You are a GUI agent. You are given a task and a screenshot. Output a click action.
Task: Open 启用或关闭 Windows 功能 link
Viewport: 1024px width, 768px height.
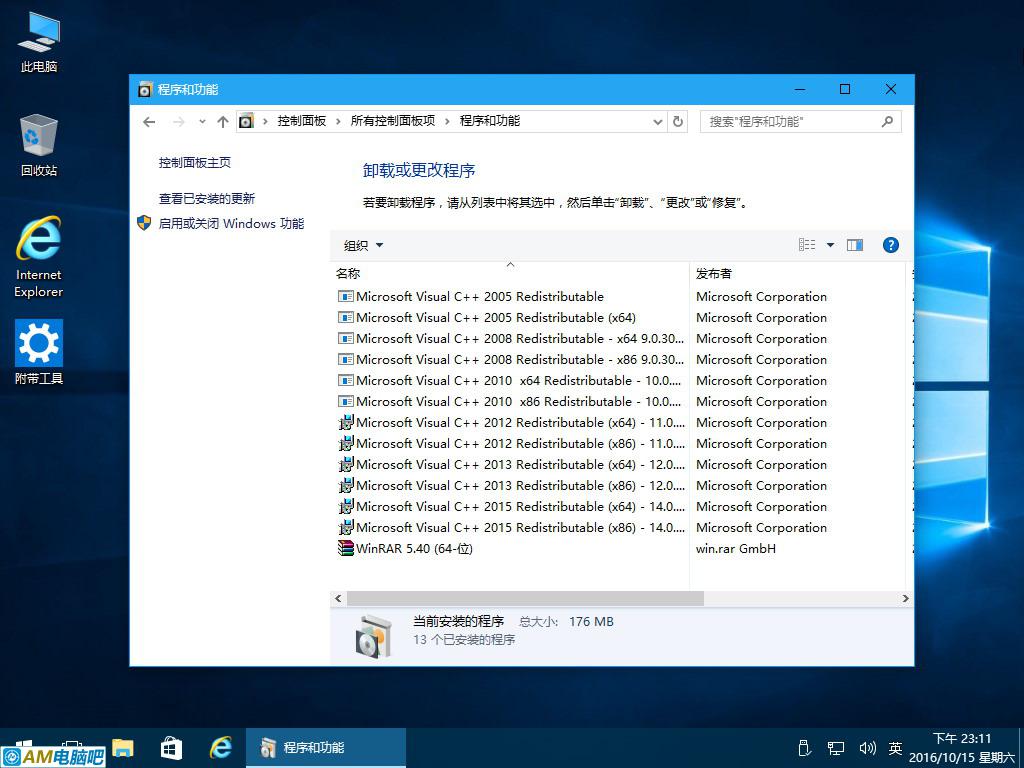[x=231, y=223]
